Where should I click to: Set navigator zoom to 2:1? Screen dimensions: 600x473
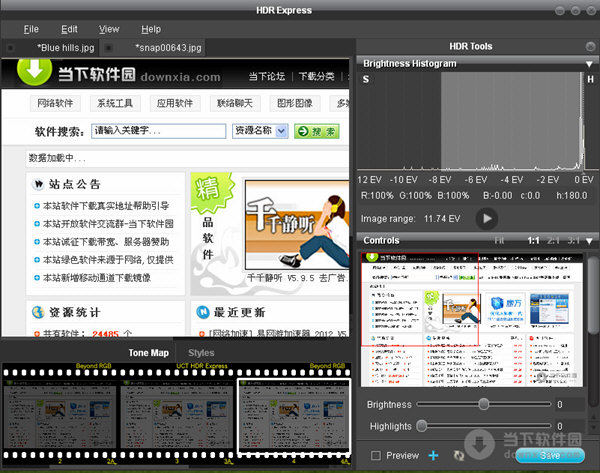pos(553,240)
